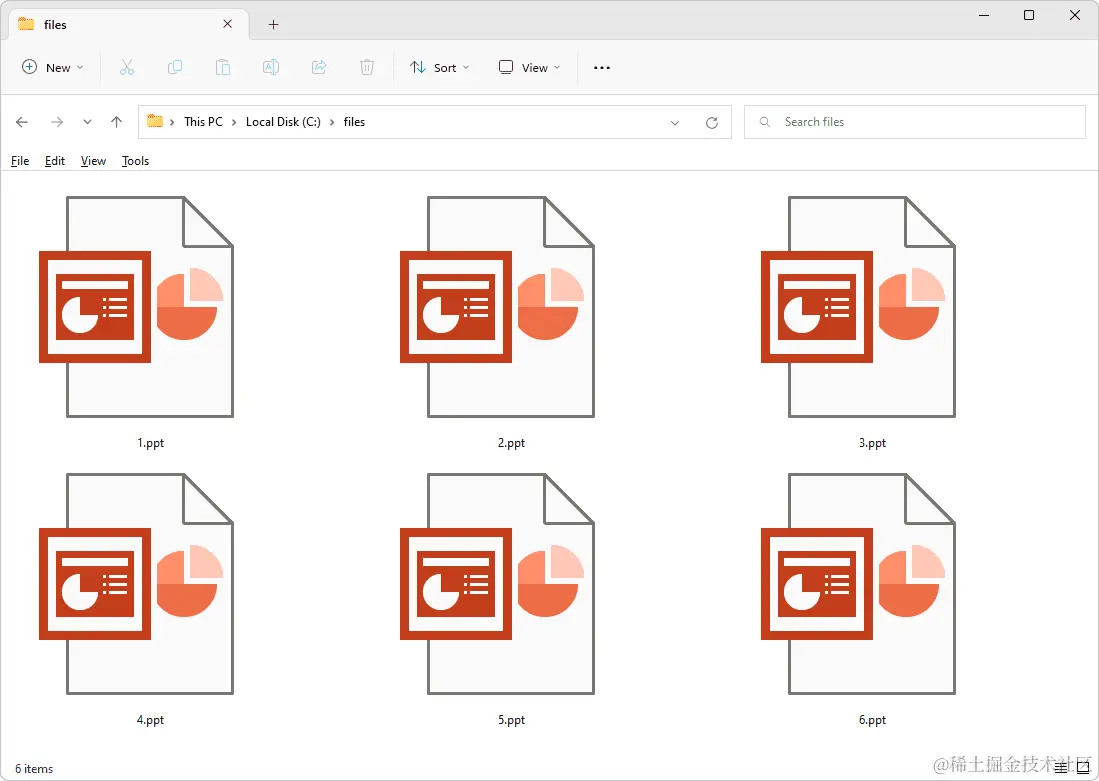Select the 5.ppt file icon

click(497, 584)
